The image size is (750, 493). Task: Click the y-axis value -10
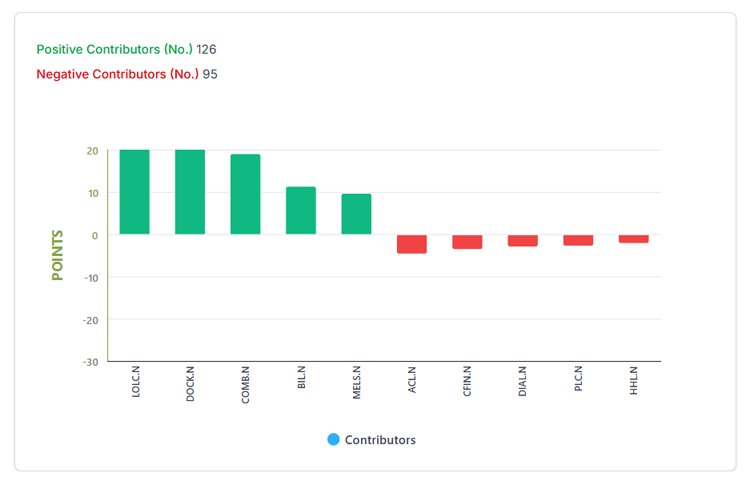91,278
